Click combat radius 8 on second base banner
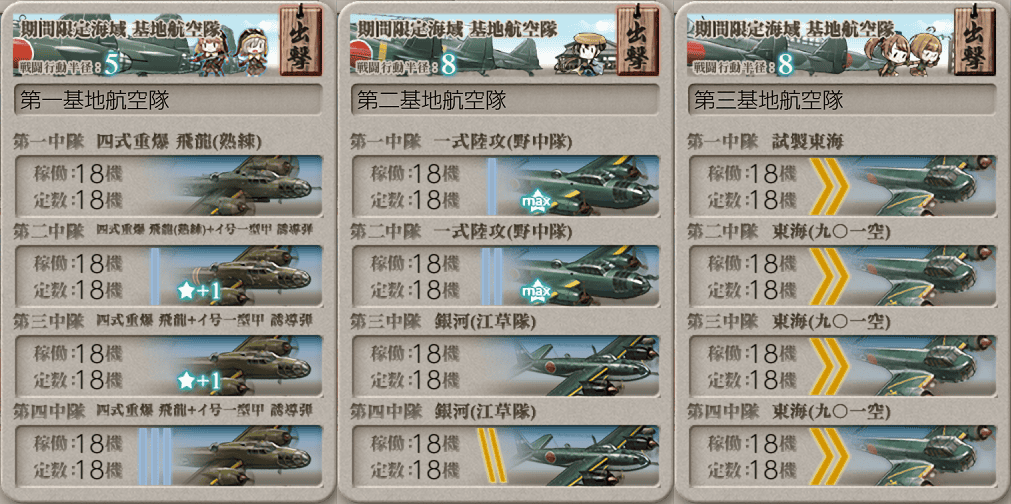 [x=447, y=64]
